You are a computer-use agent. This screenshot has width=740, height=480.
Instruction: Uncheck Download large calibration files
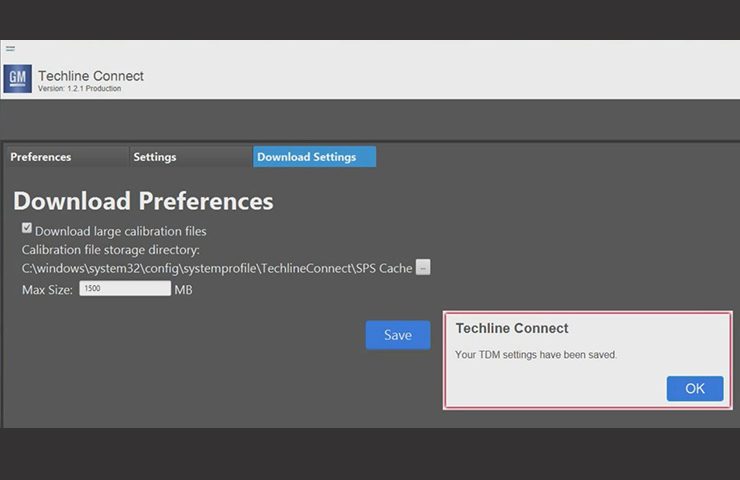tap(27, 228)
